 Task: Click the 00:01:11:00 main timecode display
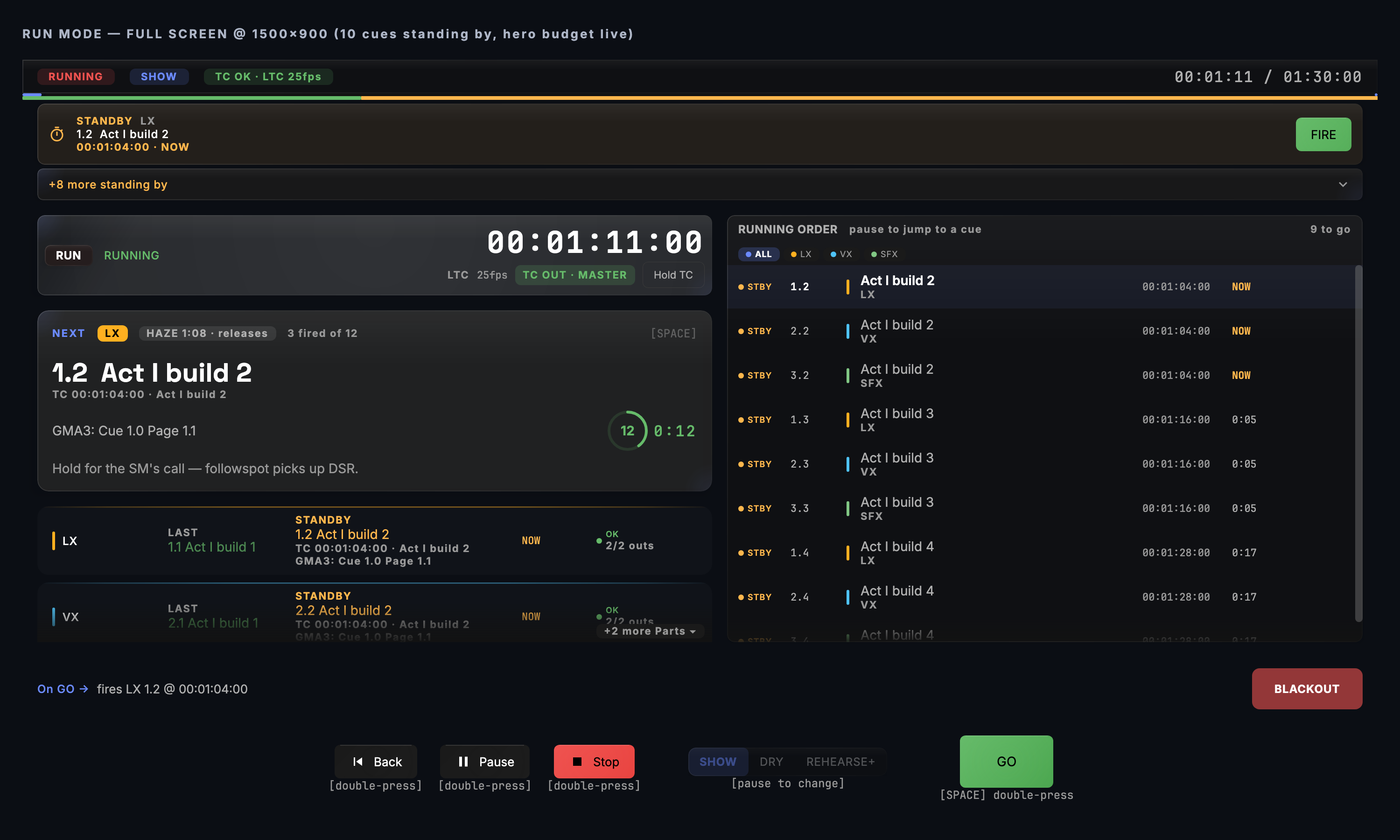coord(594,242)
